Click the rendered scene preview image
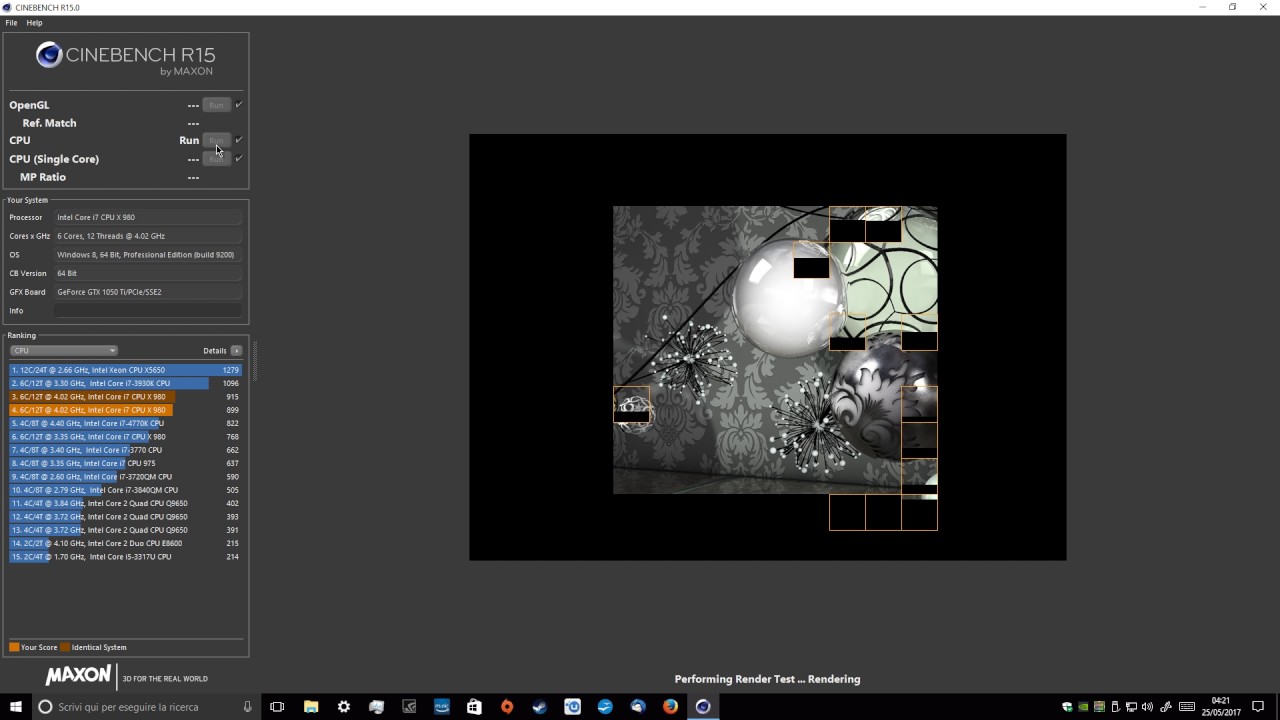This screenshot has height=720, width=1280. coord(775,350)
